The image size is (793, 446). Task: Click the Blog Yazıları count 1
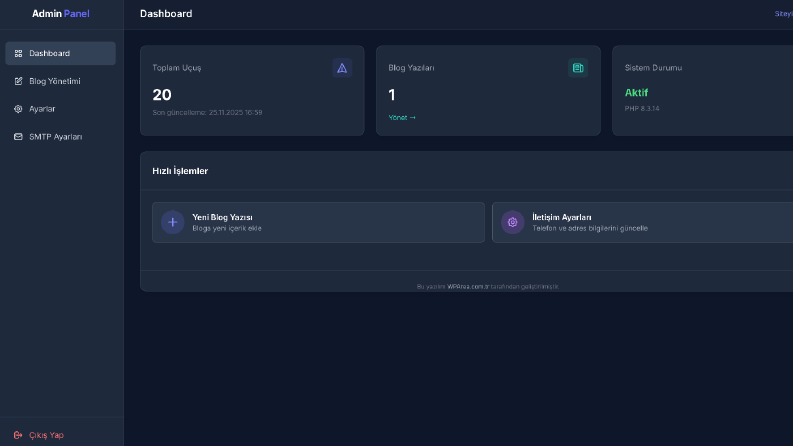pos(392,95)
